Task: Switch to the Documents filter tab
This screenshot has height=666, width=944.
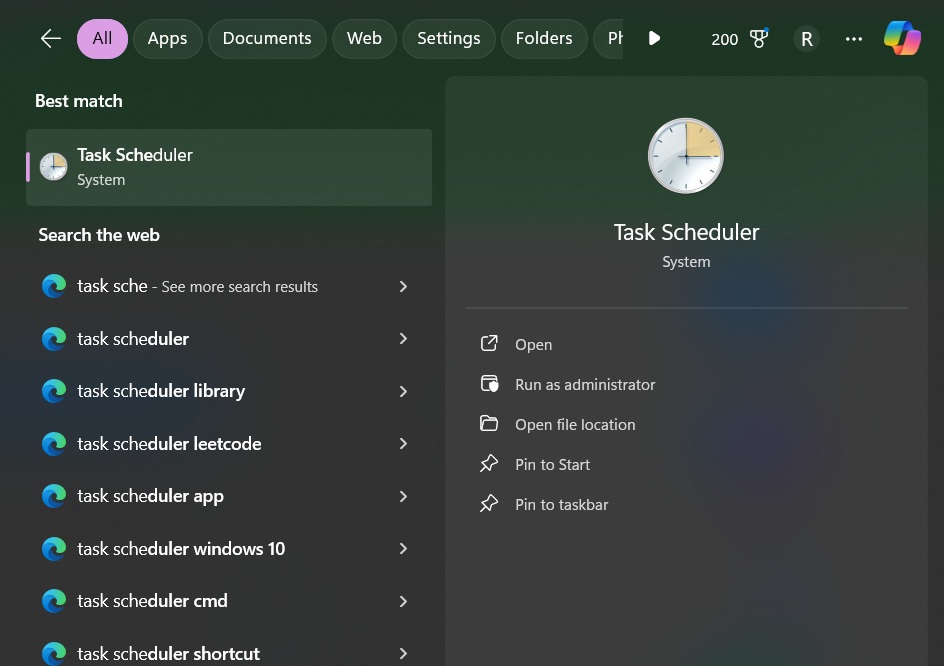Action: click(x=266, y=39)
